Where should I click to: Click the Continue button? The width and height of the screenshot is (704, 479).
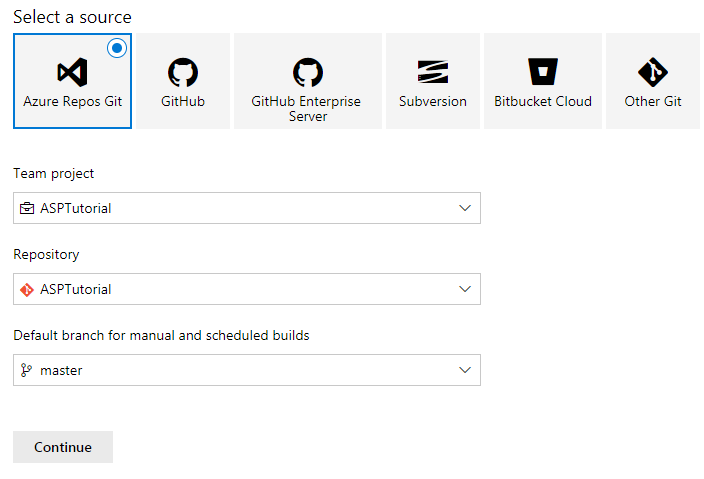tap(63, 447)
